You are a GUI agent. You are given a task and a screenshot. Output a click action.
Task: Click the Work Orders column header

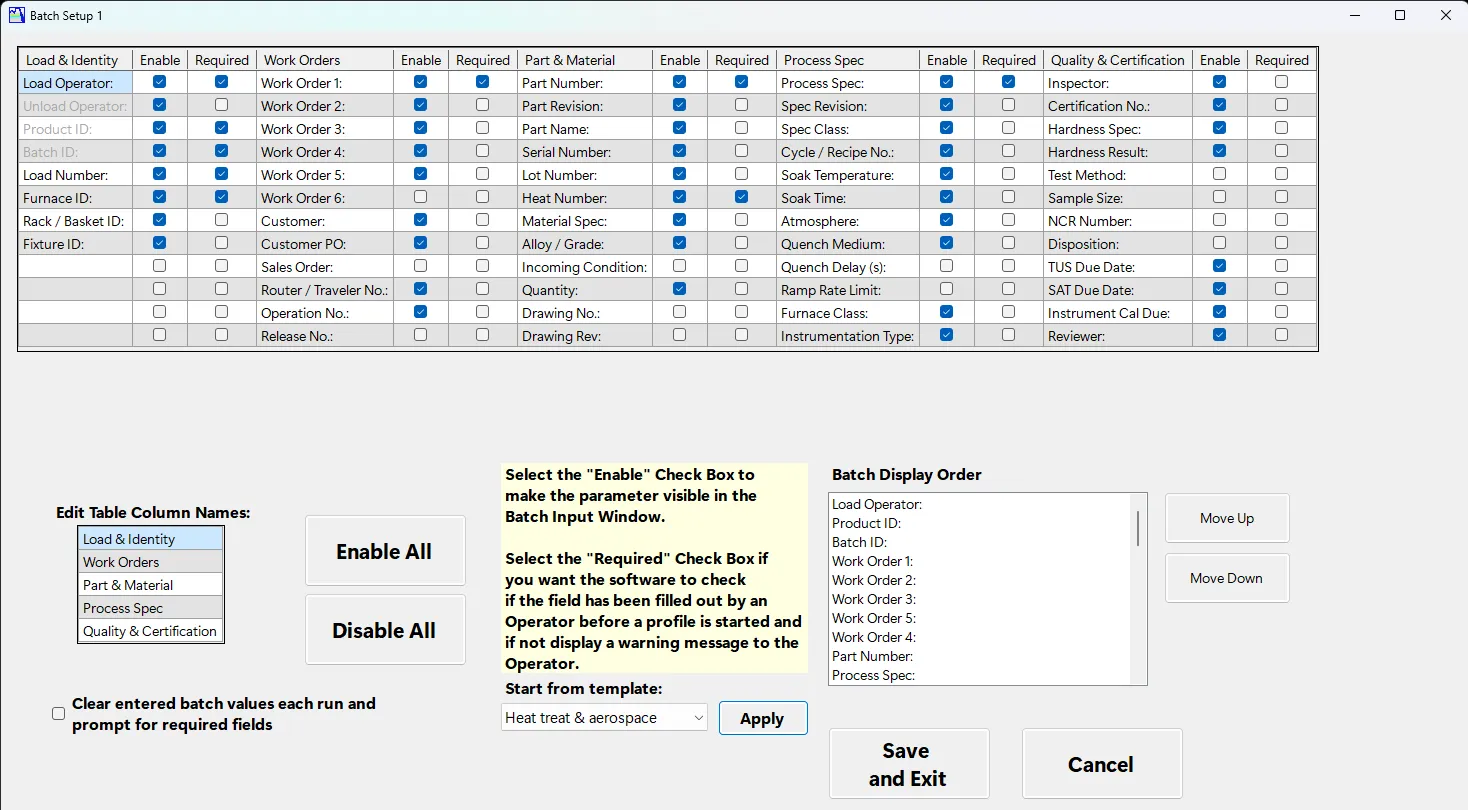[x=325, y=60]
